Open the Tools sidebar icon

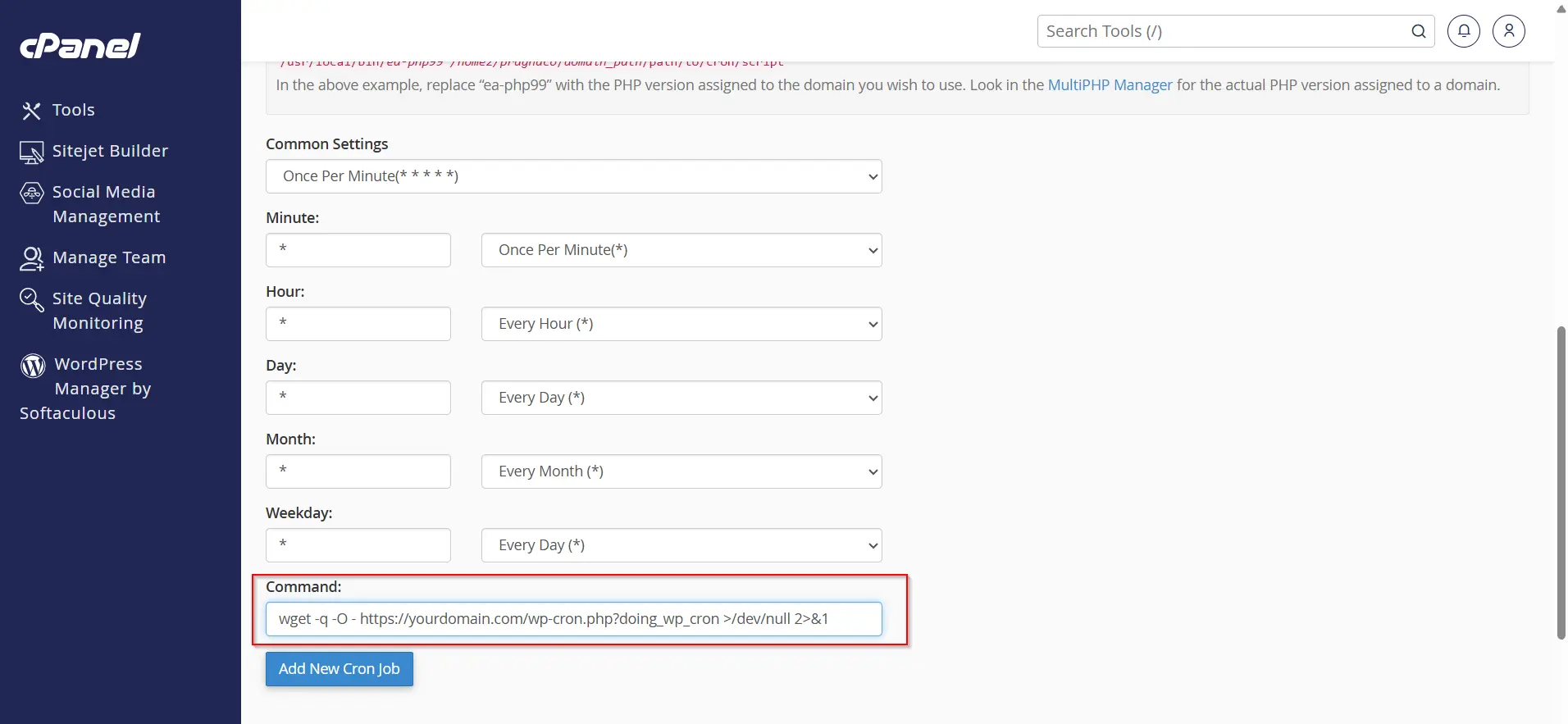click(31, 111)
